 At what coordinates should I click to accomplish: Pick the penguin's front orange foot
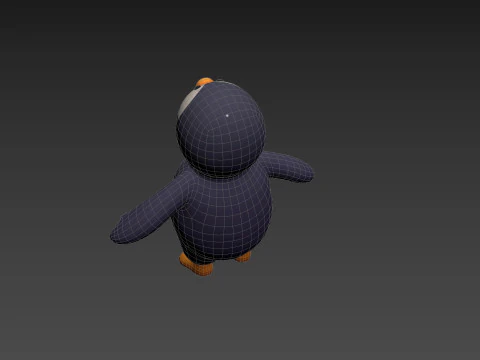tap(197, 265)
